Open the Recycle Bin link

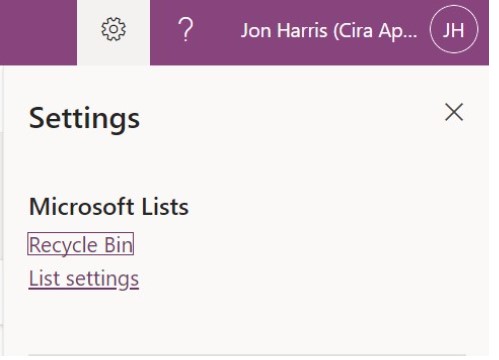[x=81, y=244]
